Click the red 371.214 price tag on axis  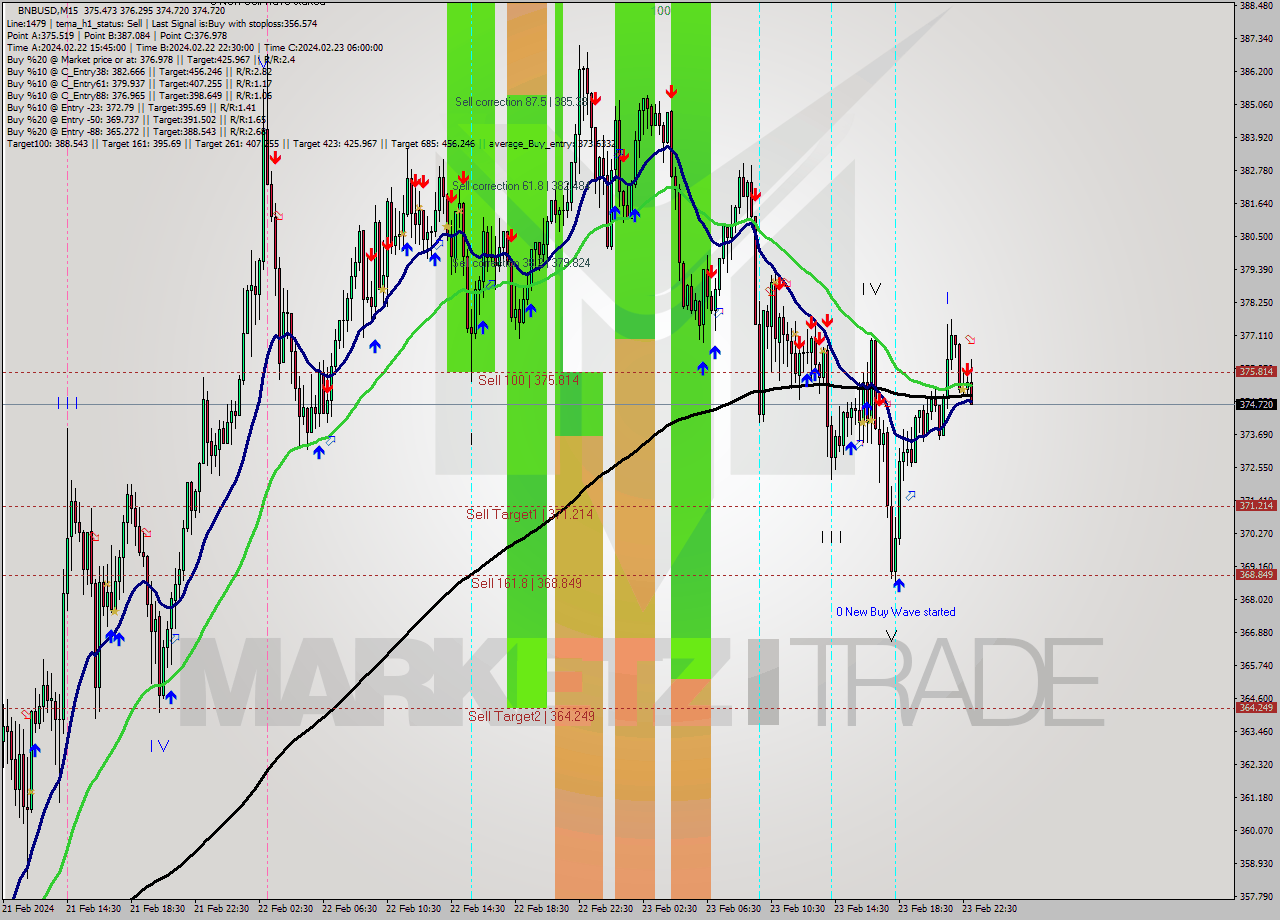(x=1256, y=506)
